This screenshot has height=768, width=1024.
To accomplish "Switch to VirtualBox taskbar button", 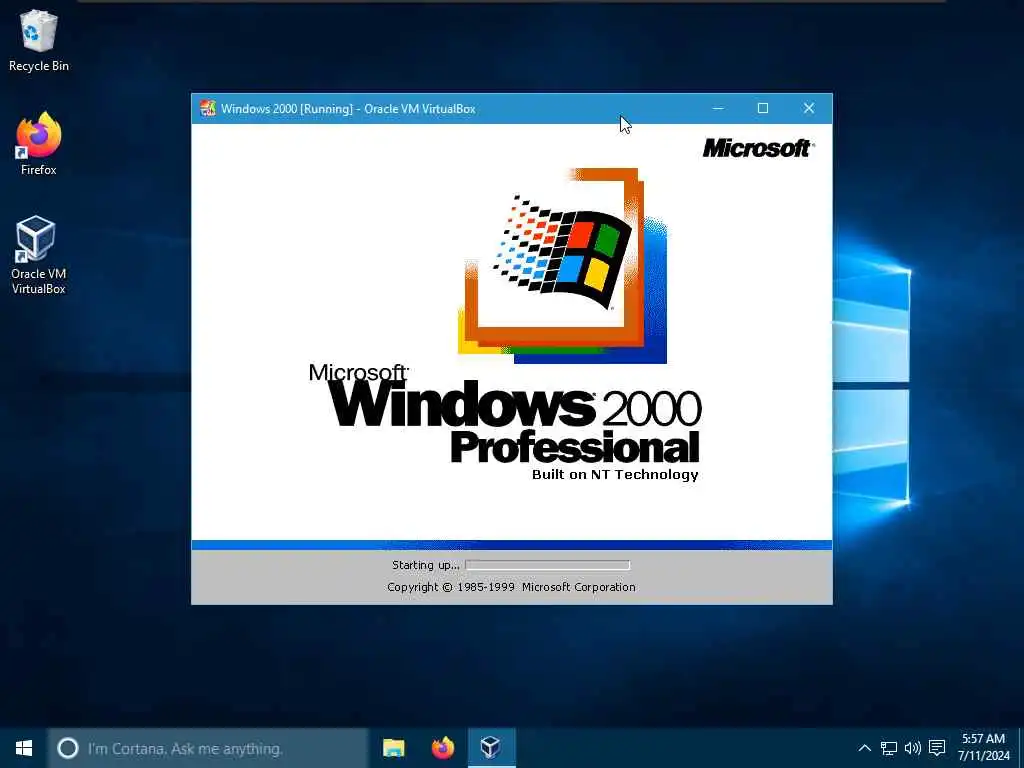I will 492,748.
